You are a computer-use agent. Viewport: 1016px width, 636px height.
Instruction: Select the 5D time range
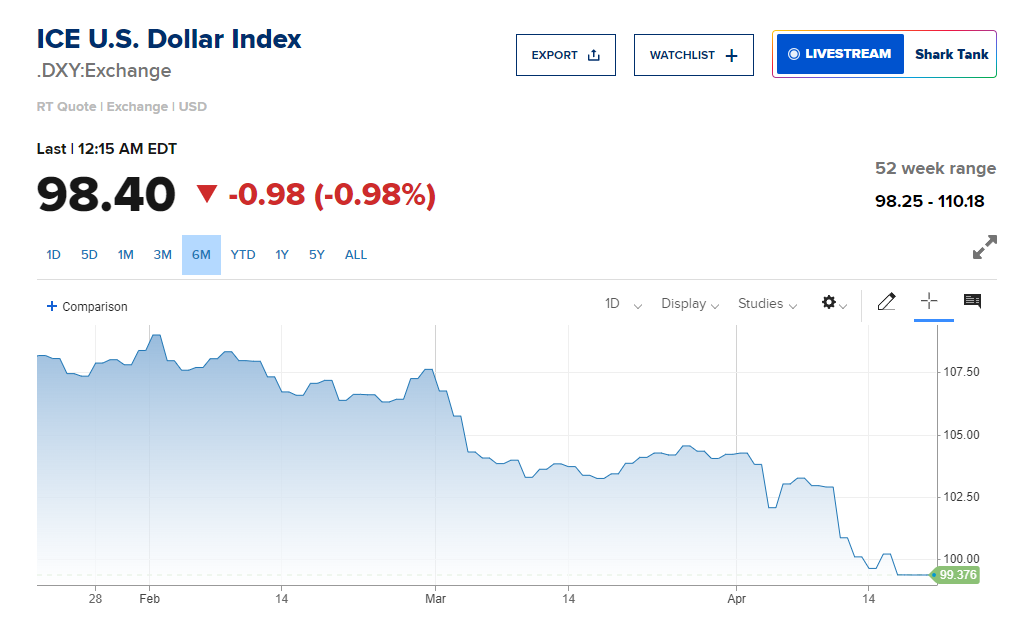pos(89,255)
